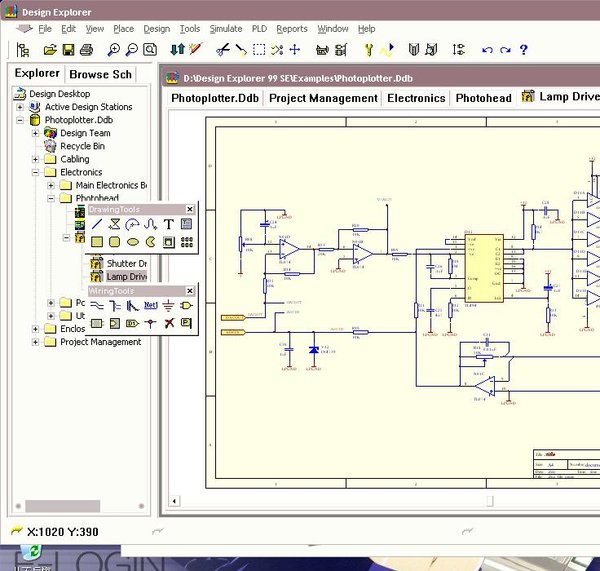This screenshot has height=571, width=600.
Task: Switch to the Browse Sch tab
Action: [101, 74]
